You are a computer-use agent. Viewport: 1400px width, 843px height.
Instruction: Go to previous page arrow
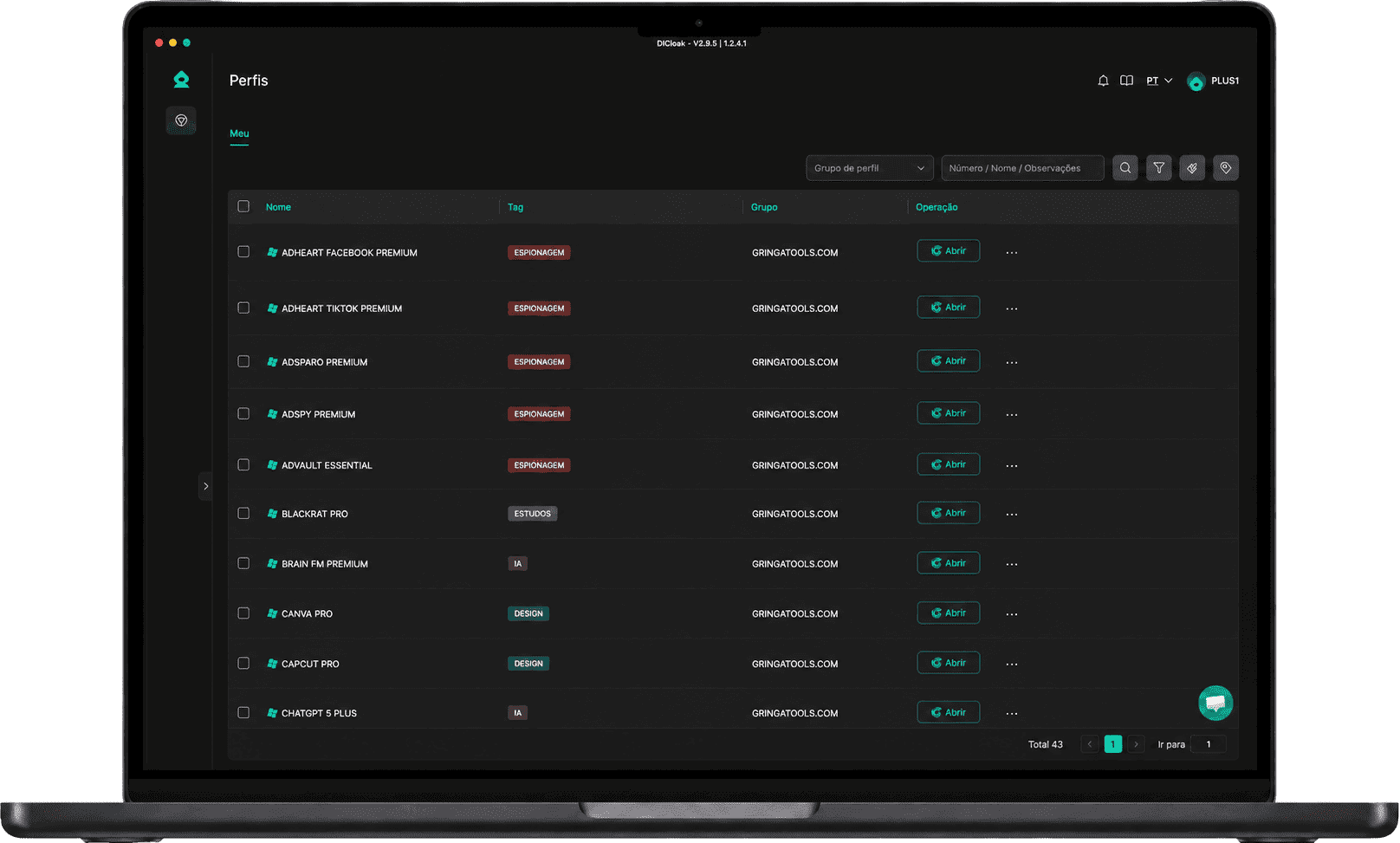(x=1090, y=744)
